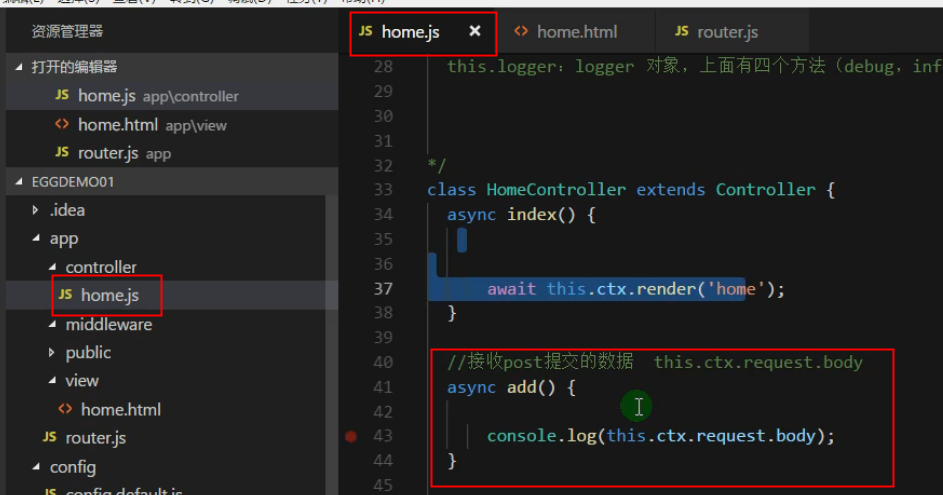Click the 资源管理器 panel title

(67, 31)
